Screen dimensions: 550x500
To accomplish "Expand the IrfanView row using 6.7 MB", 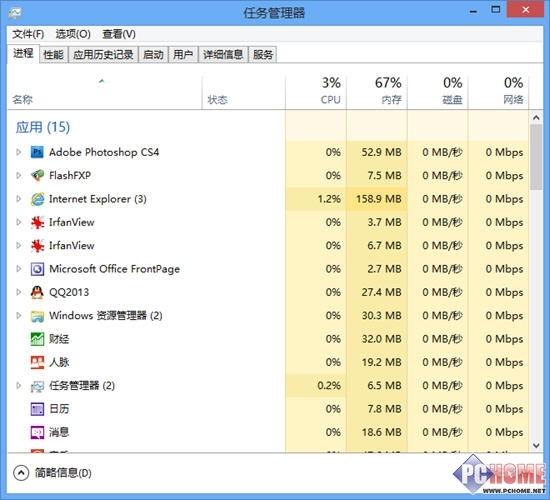I will pos(19,246).
